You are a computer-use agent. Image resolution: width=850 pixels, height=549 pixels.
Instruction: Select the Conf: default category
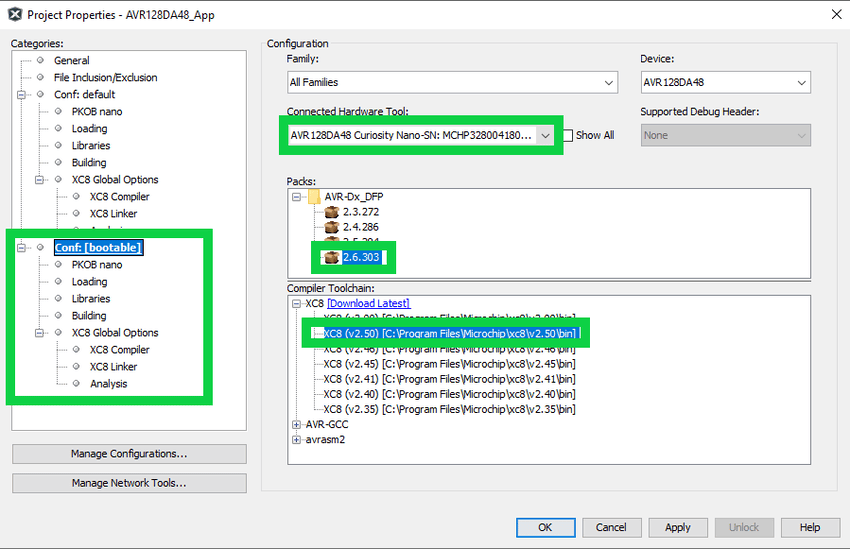point(85,94)
